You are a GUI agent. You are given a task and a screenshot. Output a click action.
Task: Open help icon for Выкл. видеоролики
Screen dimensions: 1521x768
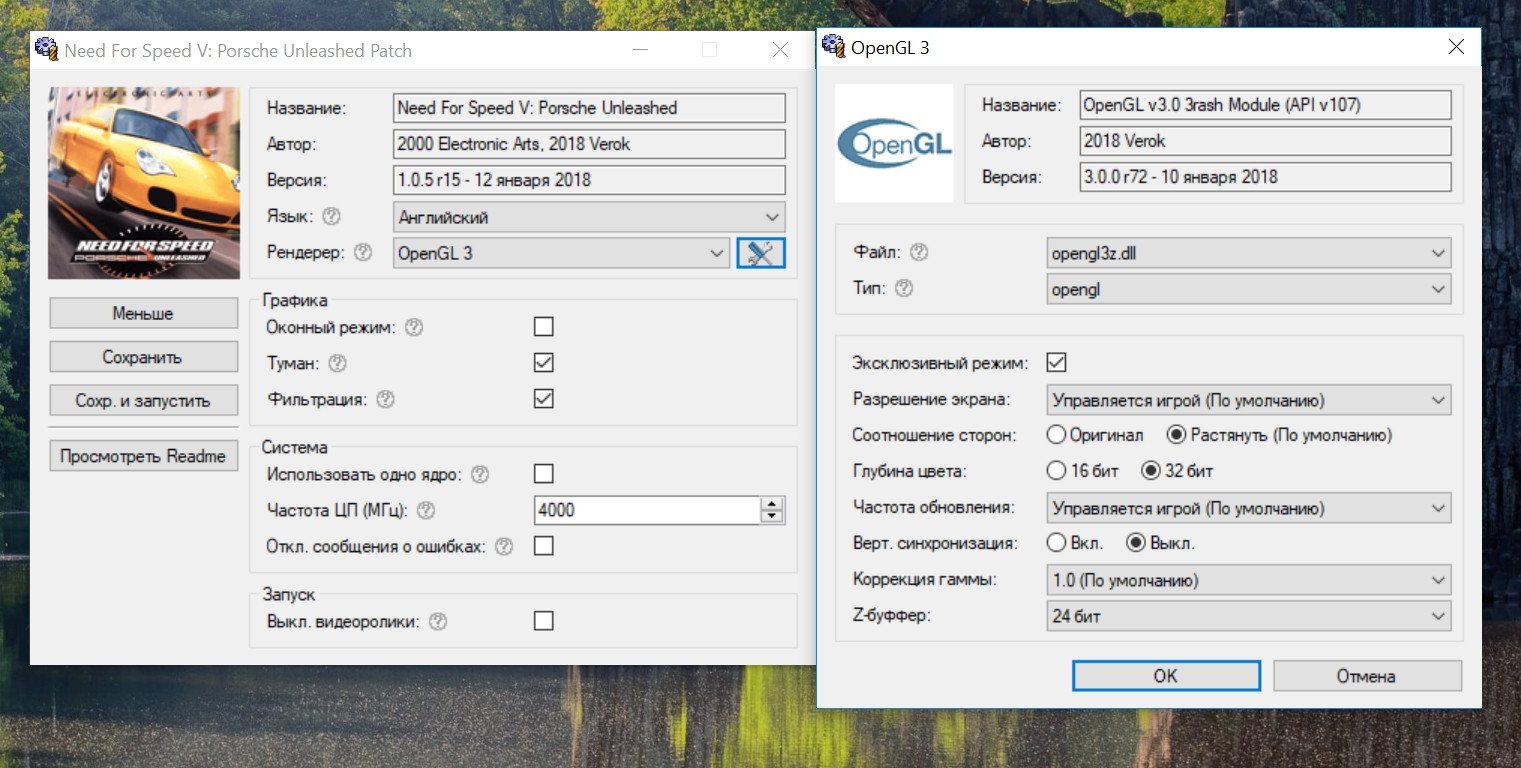(x=437, y=621)
